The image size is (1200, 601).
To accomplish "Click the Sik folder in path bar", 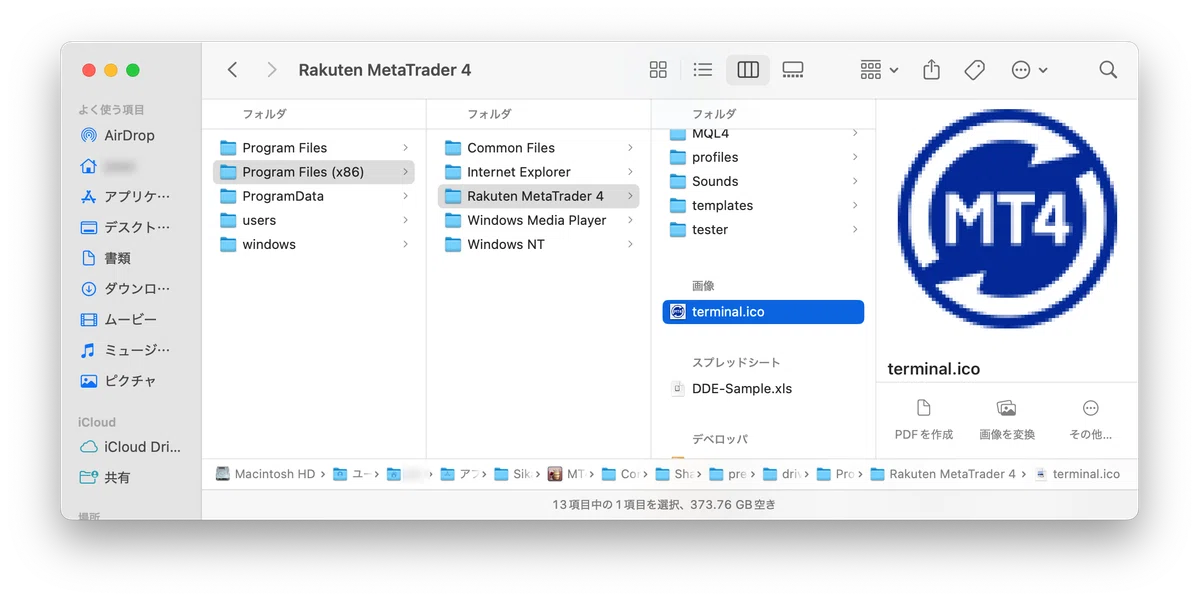I will (x=513, y=474).
